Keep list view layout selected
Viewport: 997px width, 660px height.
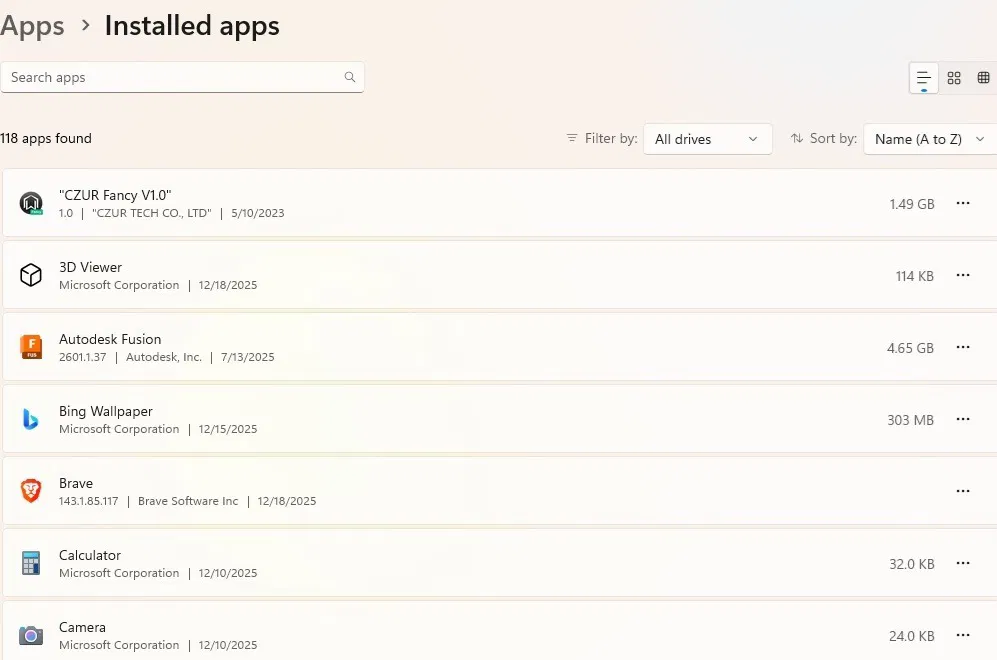(x=922, y=77)
